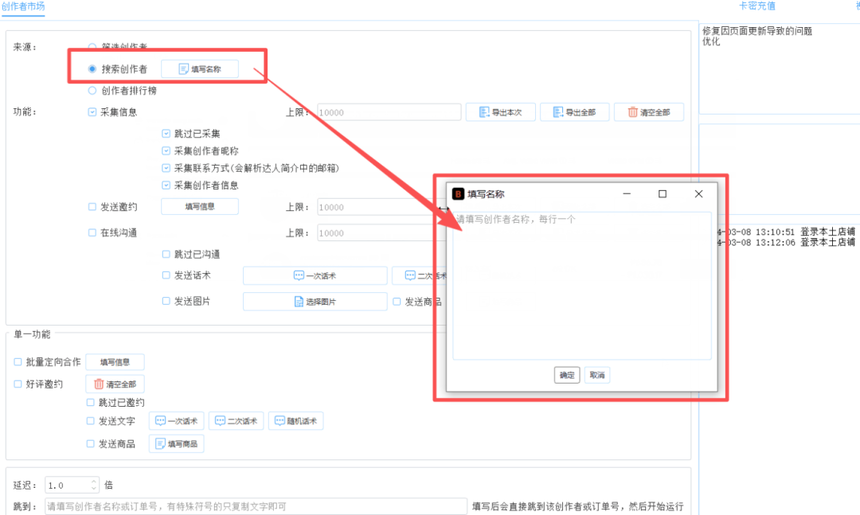Open the 创作者市场 tab
The height and width of the screenshot is (515, 860).
point(23,7)
